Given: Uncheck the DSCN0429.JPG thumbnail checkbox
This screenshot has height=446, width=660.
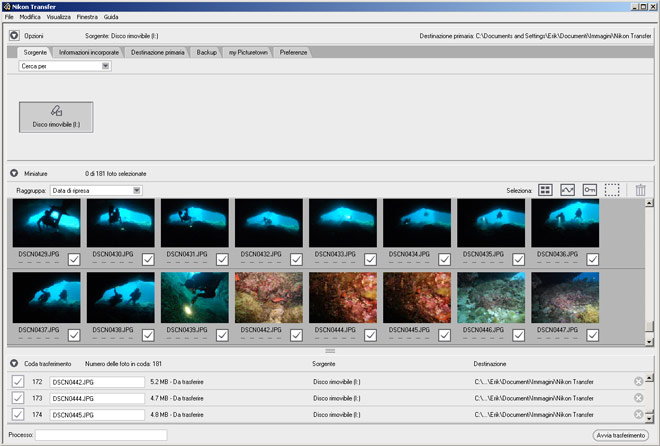Looking at the screenshot, I should click(x=75, y=260).
